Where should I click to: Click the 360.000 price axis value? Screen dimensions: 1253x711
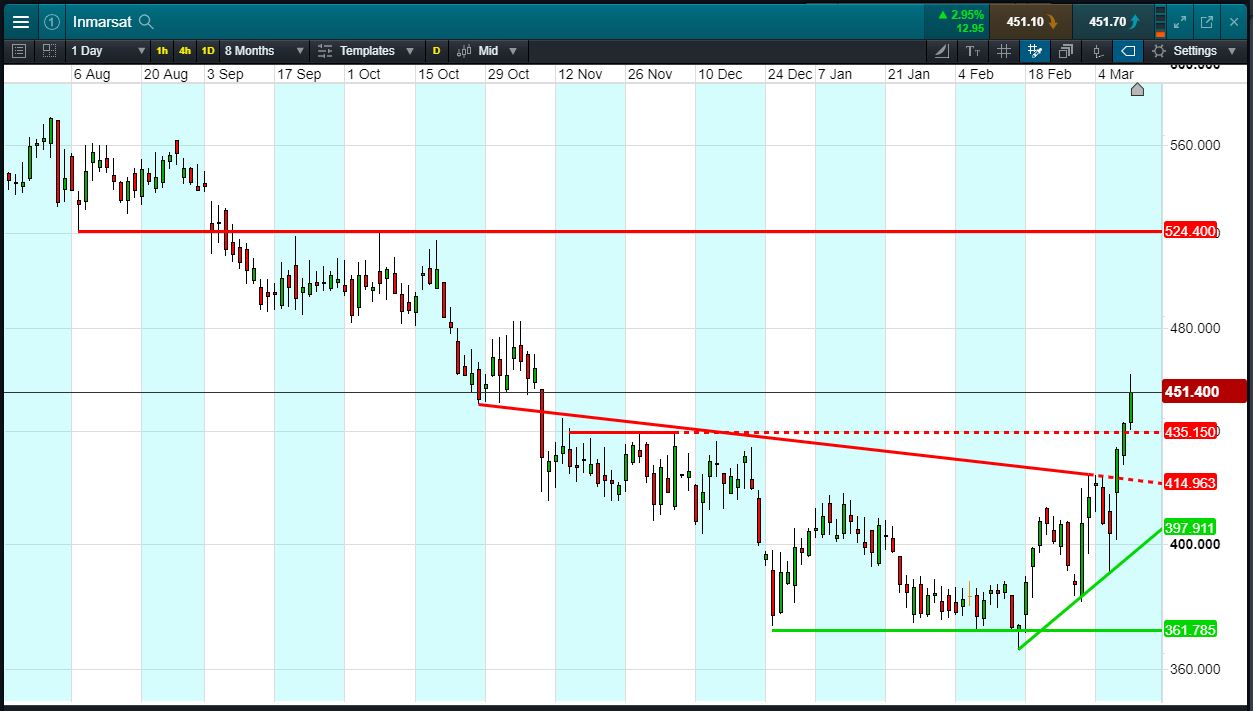click(1195, 669)
